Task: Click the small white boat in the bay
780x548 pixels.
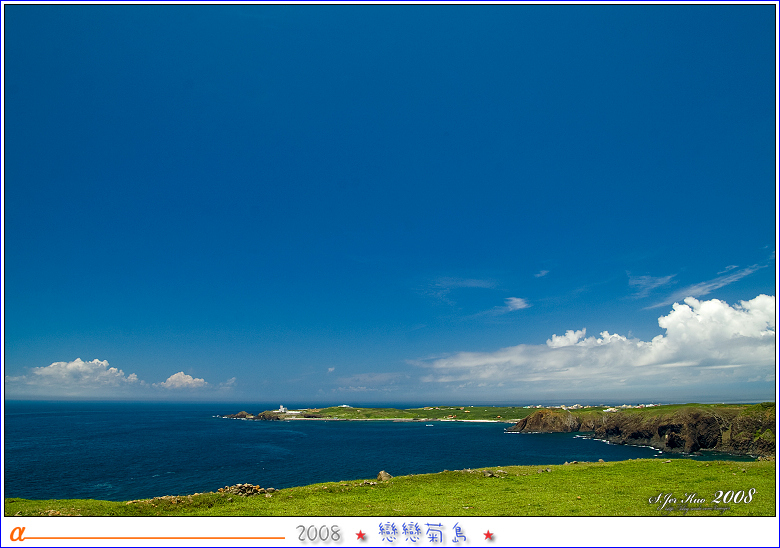Action: (430, 424)
